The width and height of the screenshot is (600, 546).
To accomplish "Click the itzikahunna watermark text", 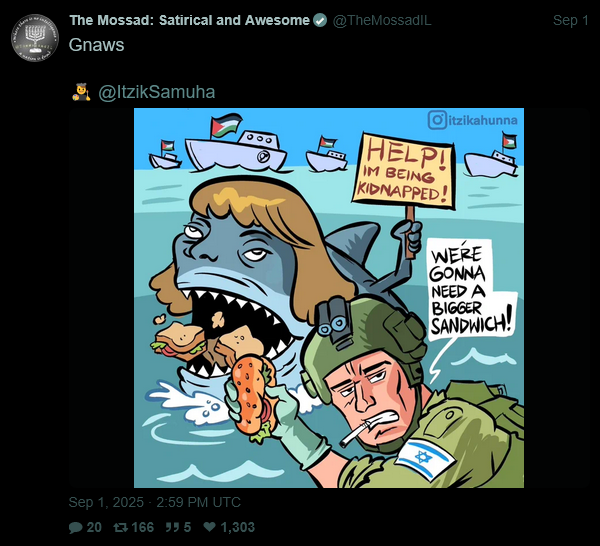I will pyautogui.click(x=483, y=121).
